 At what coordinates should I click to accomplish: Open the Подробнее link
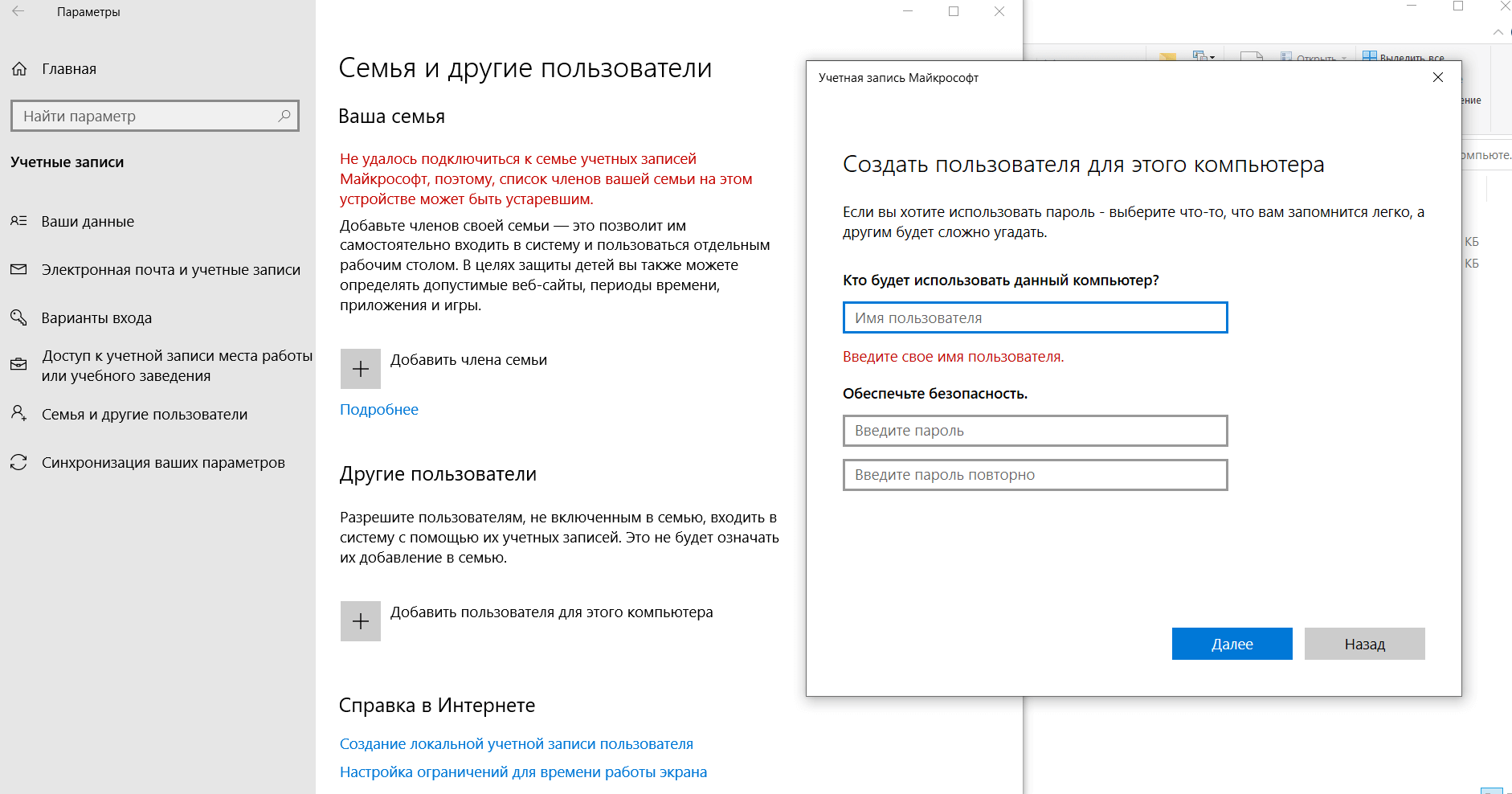point(379,410)
